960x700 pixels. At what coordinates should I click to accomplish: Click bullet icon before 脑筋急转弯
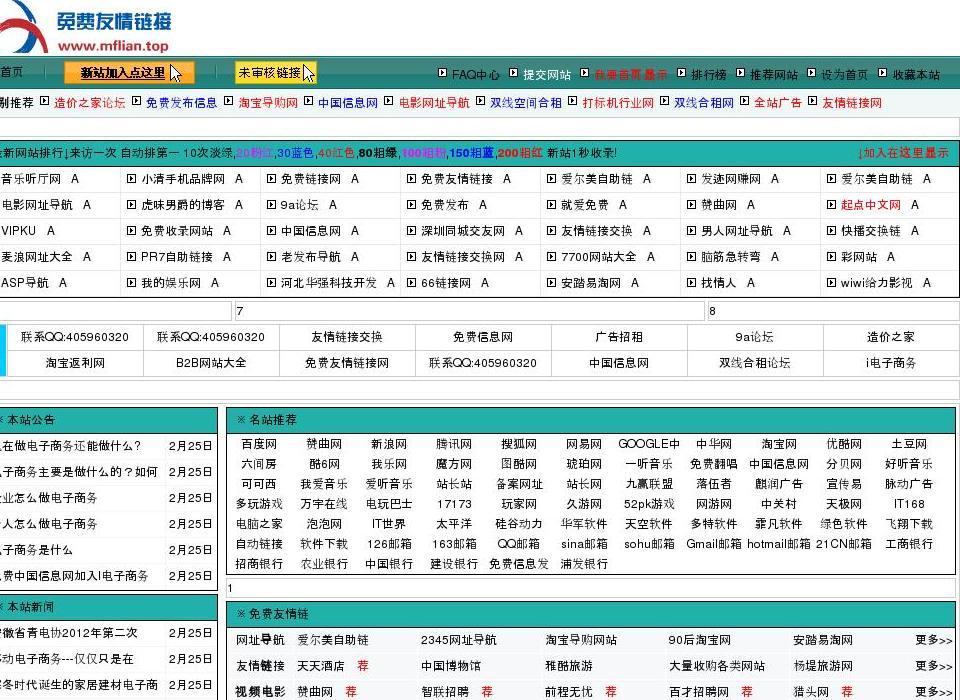click(691, 257)
